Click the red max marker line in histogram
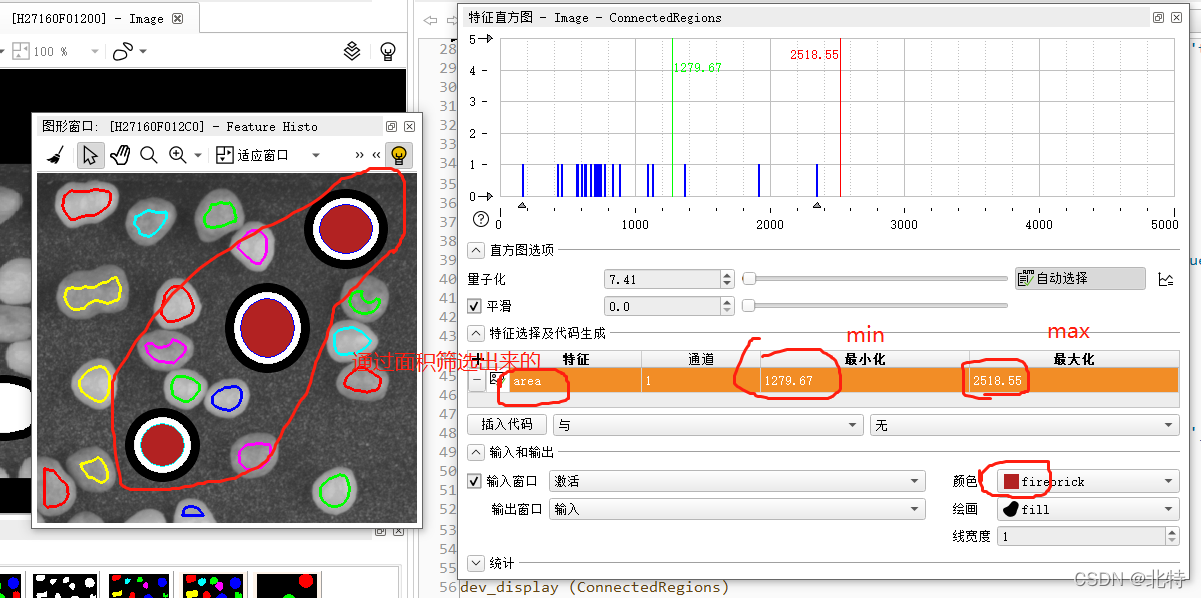 click(840, 117)
